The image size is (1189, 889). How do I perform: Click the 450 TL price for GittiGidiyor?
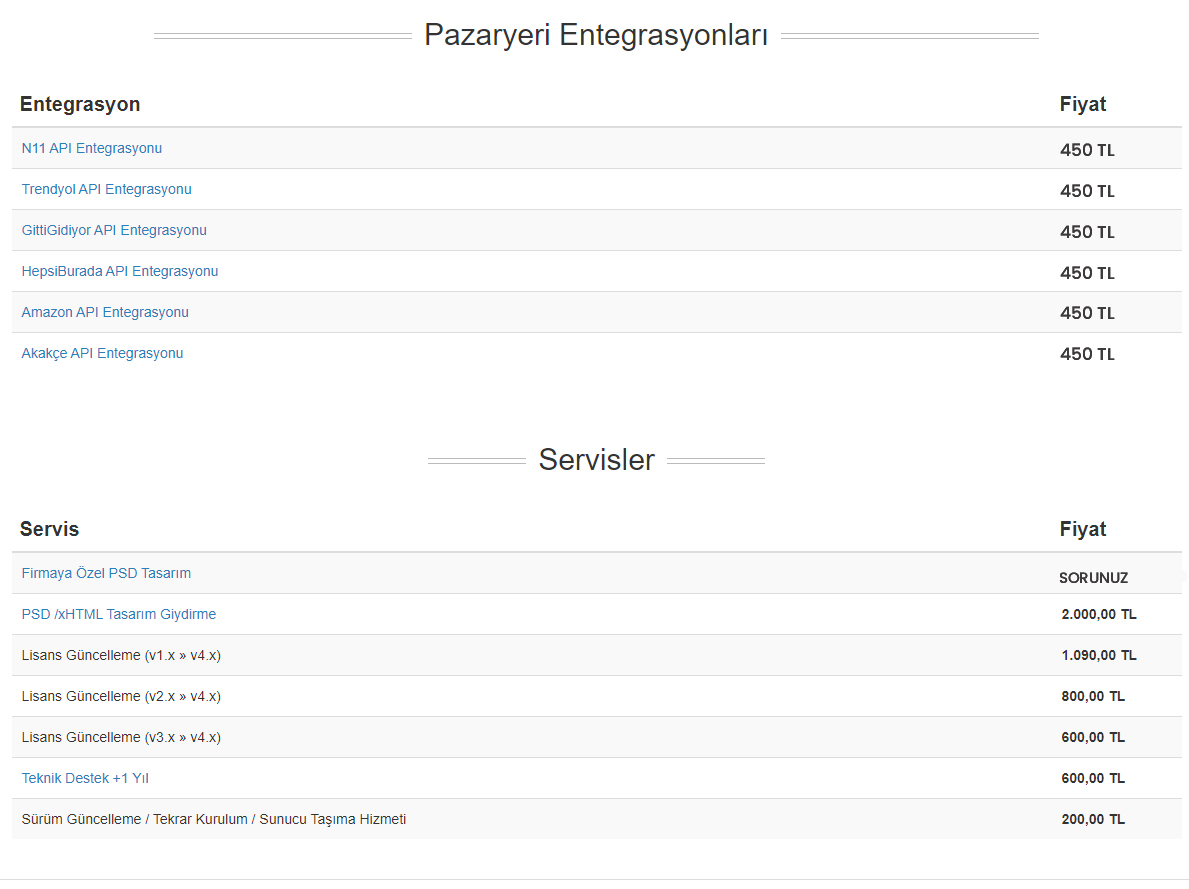pyautogui.click(x=1087, y=232)
